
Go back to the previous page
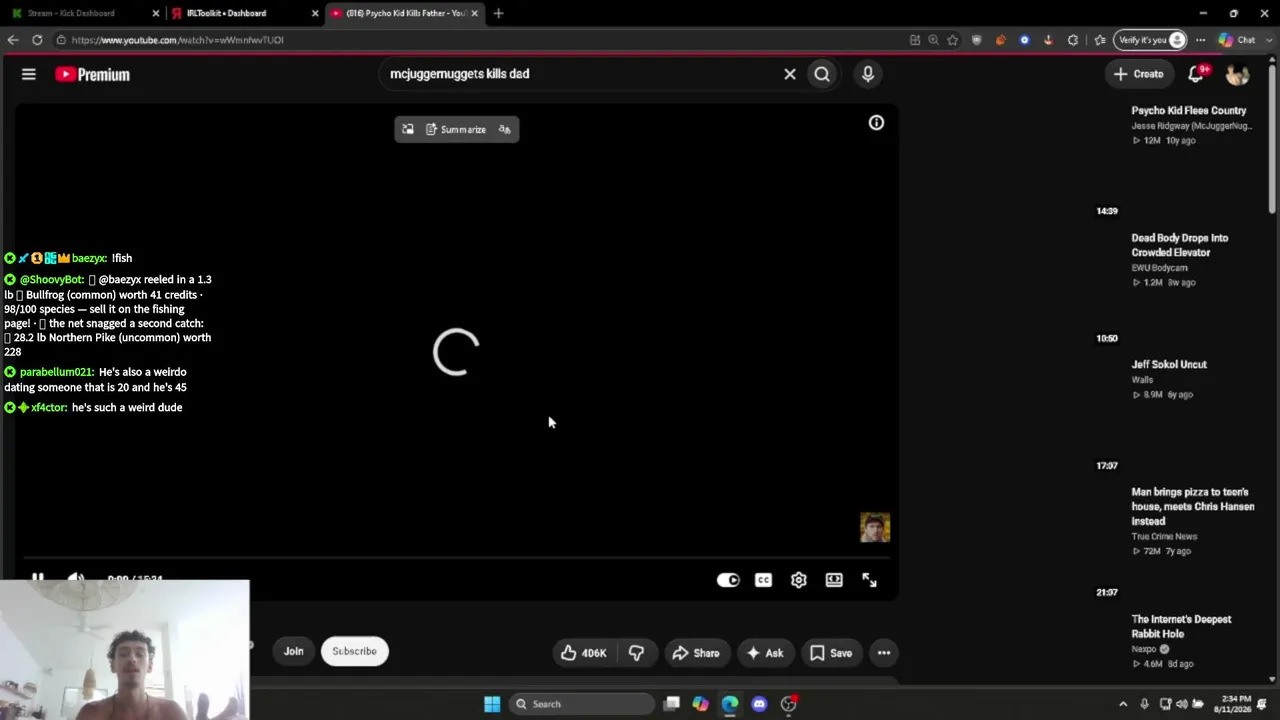12,40
